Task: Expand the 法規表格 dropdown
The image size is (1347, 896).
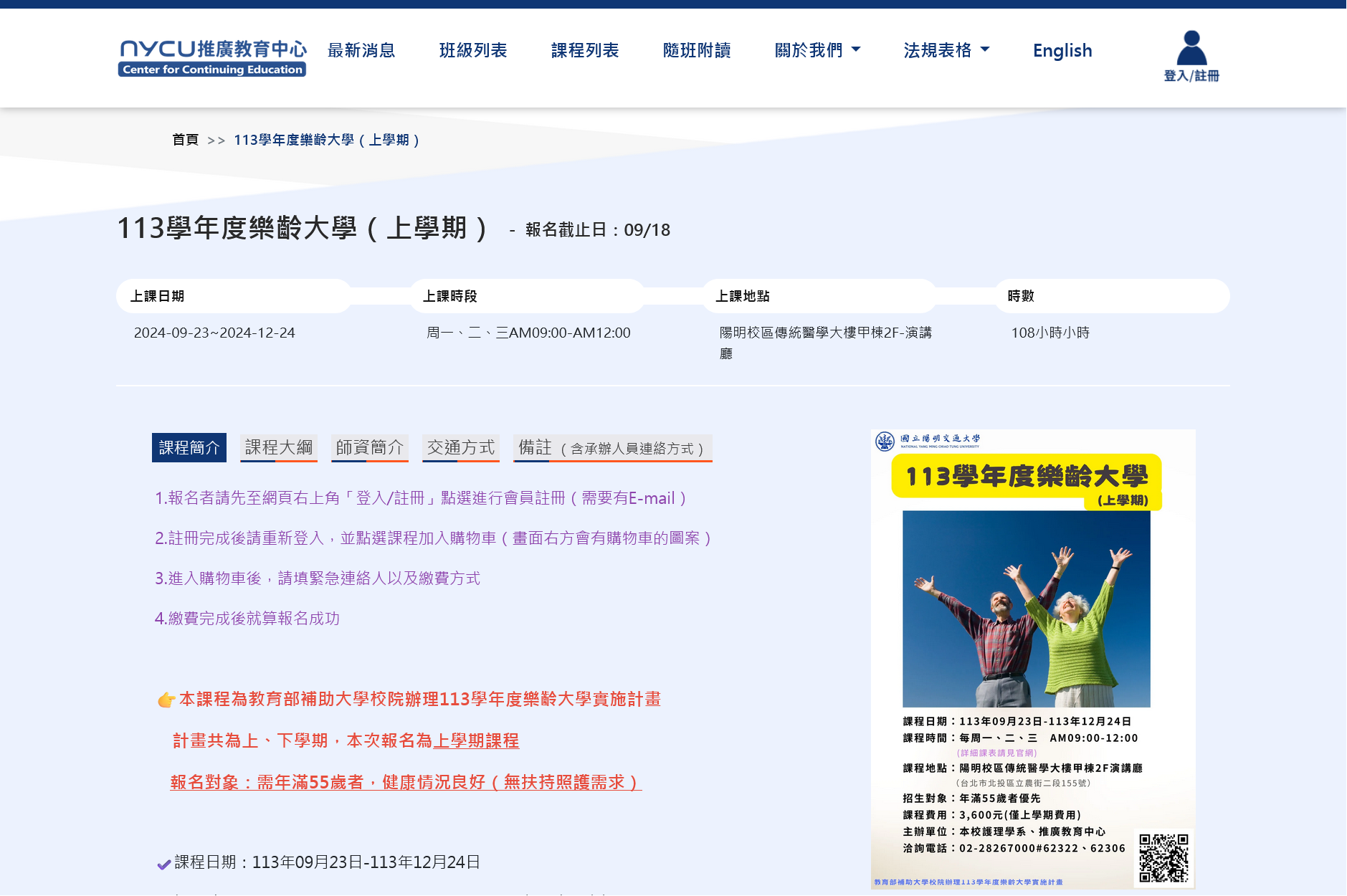Action: point(946,50)
